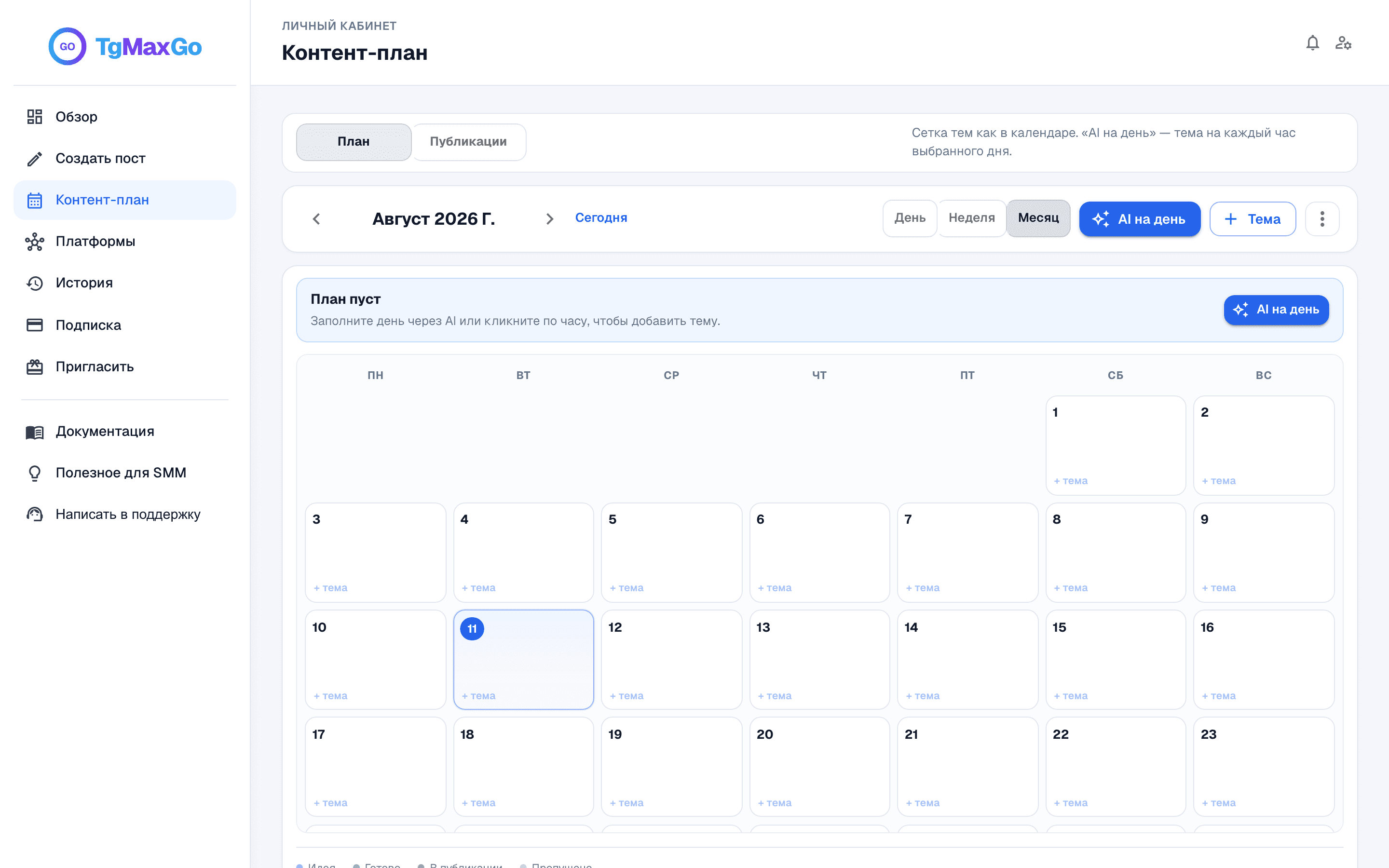
Task: Go to next month with right chevron
Action: 549,219
